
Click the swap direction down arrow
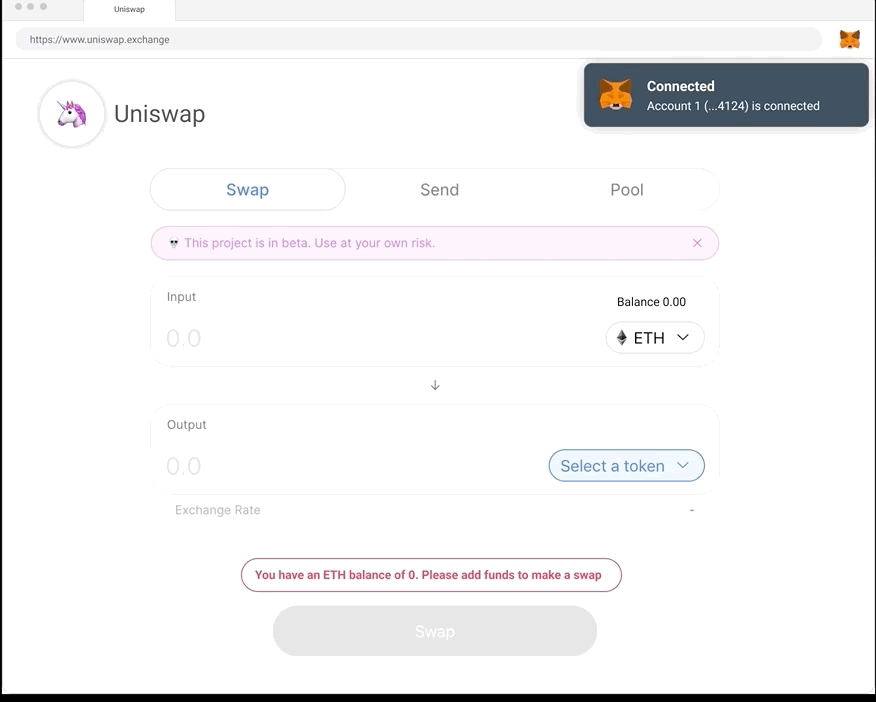point(435,385)
